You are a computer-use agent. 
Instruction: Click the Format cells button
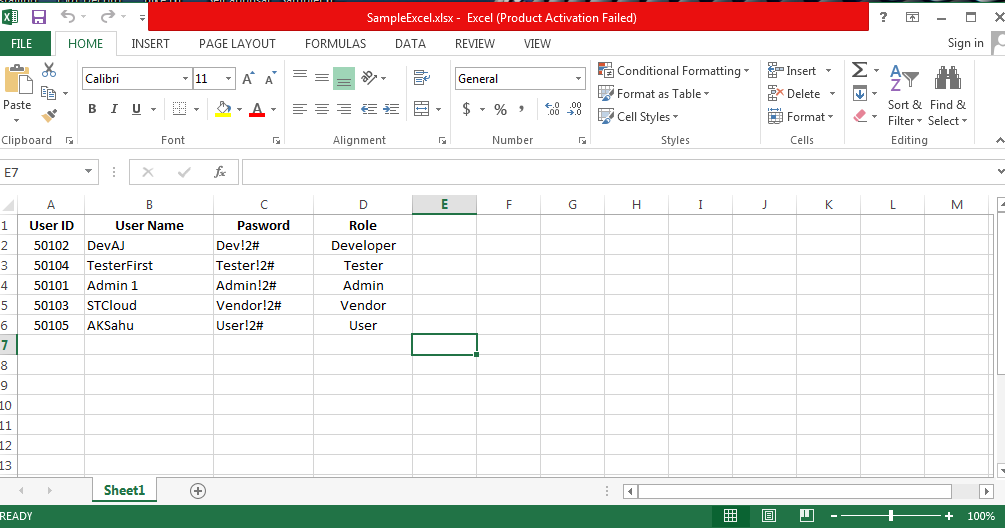pyautogui.click(x=801, y=117)
